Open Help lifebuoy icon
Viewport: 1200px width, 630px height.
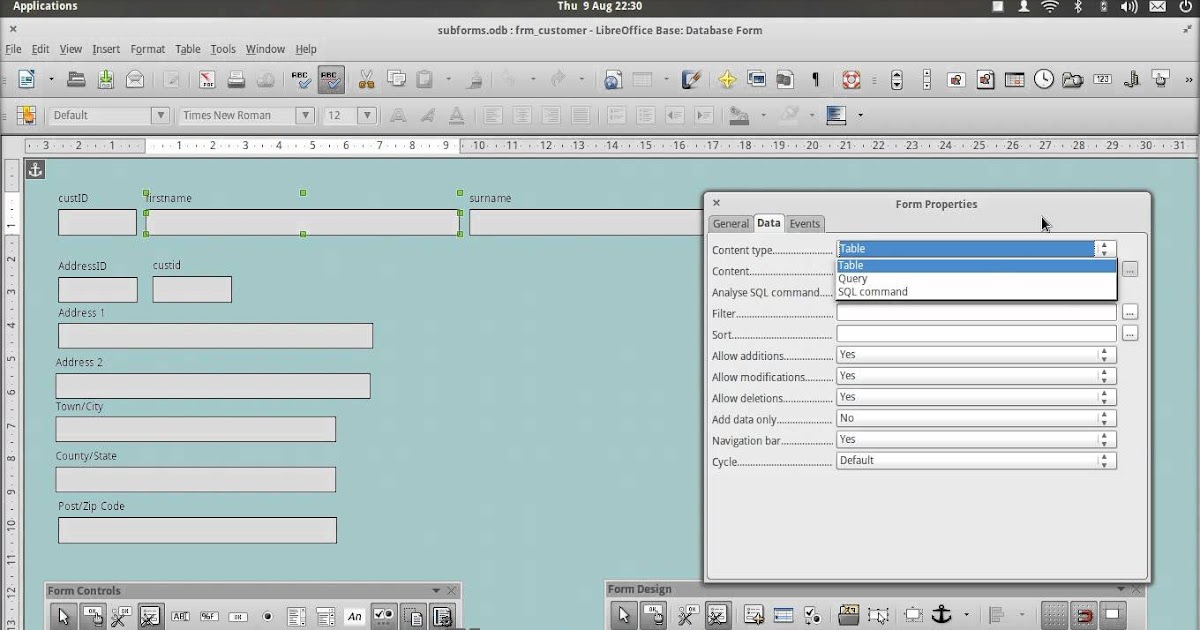pos(851,80)
